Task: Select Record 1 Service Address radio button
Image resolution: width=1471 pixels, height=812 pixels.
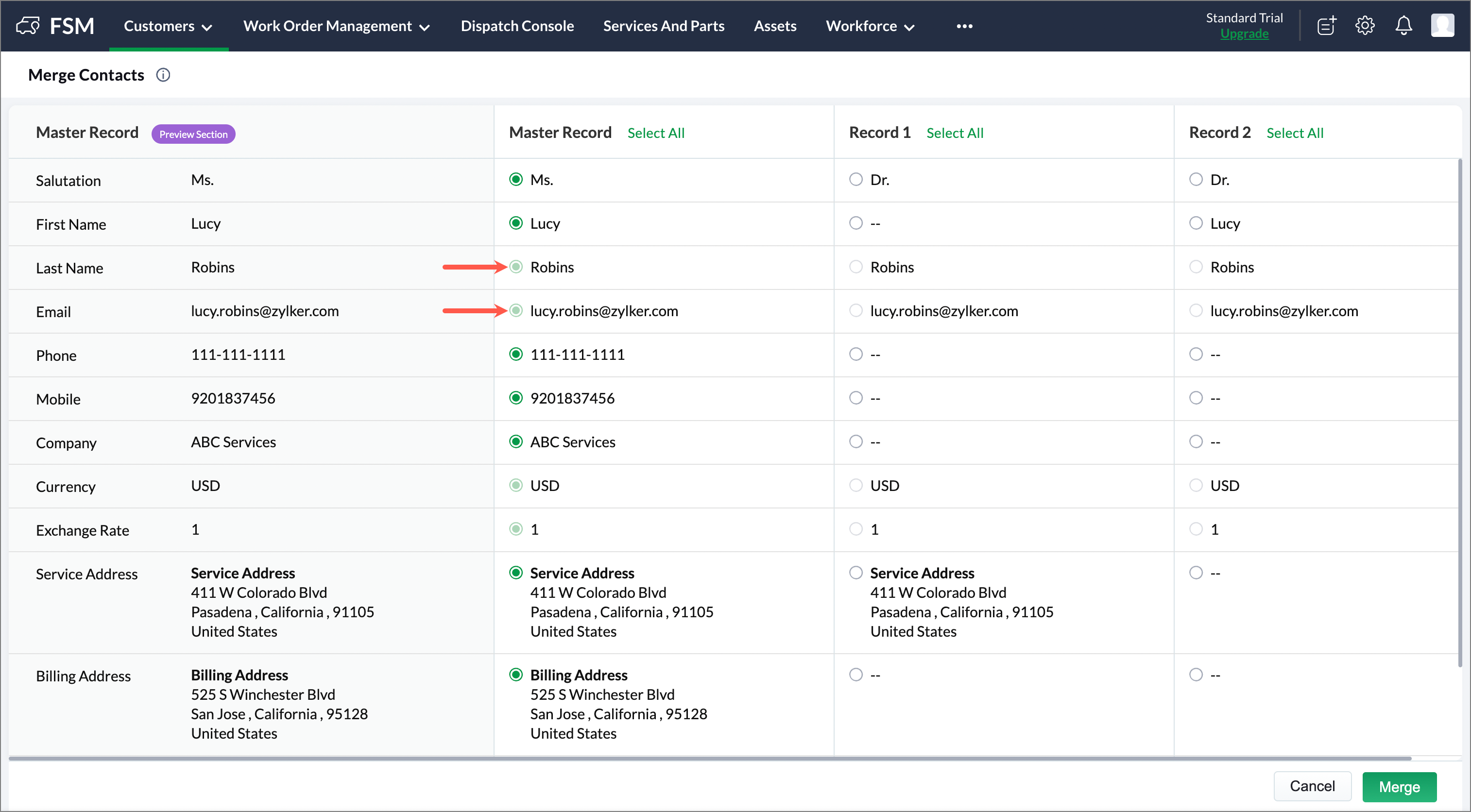Action: pyautogui.click(x=855, y=573)
